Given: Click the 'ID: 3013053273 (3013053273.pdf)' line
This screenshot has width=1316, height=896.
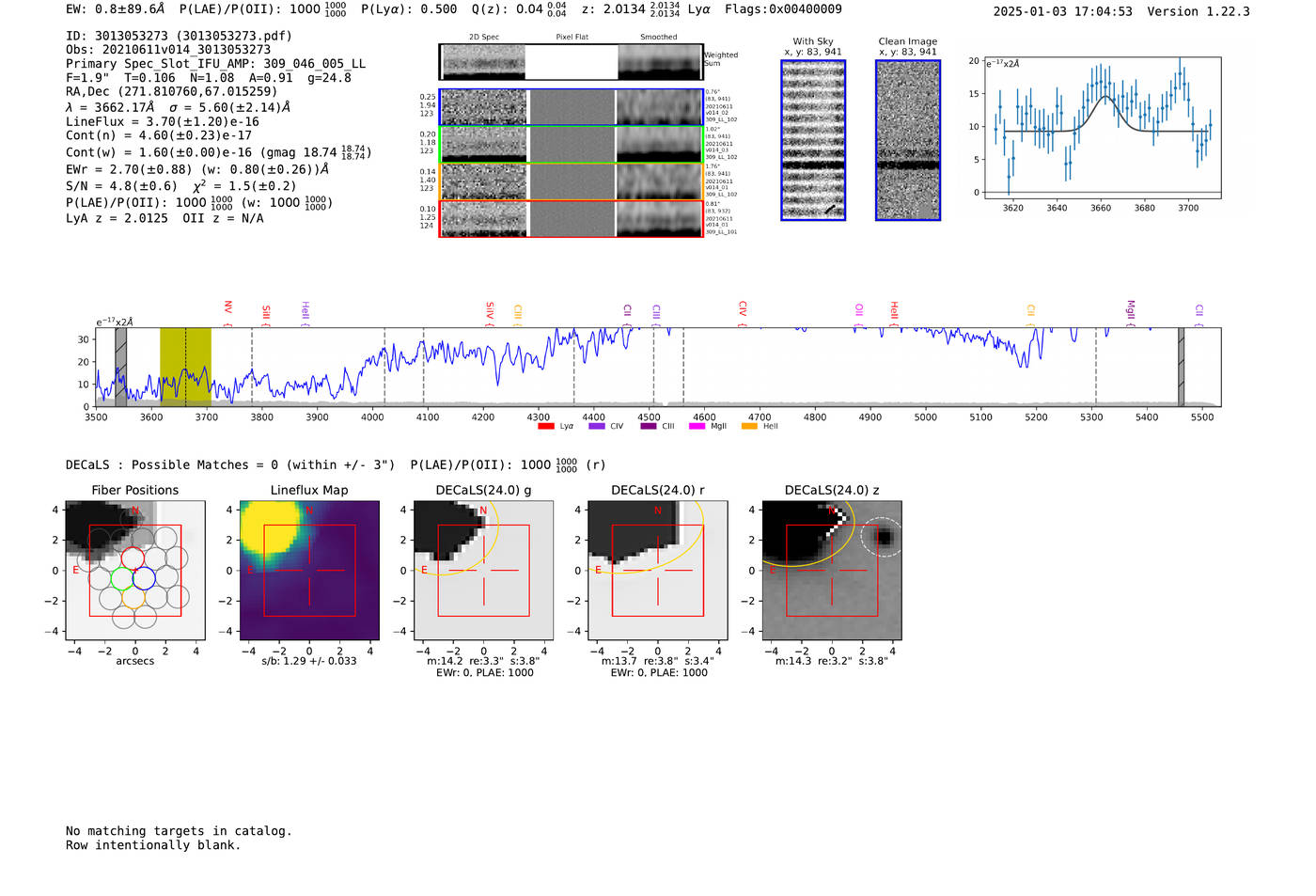Looking at the screenshot, I should [x=179, y=36].
